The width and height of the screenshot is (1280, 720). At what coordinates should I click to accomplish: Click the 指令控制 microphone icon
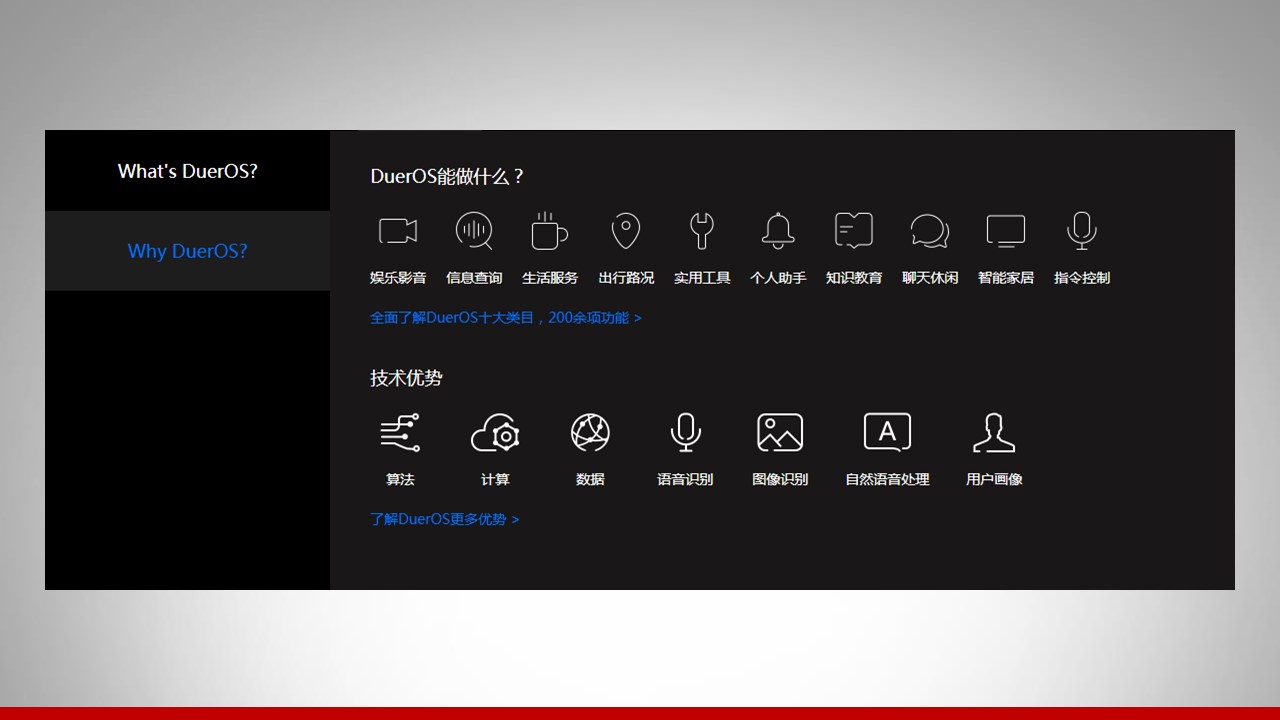(x=1082, y=231)
